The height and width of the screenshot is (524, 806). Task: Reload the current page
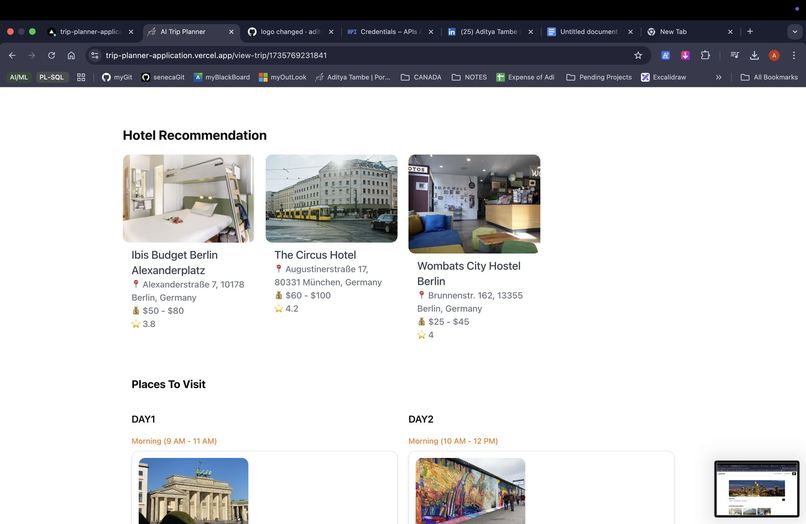[51, 56]
